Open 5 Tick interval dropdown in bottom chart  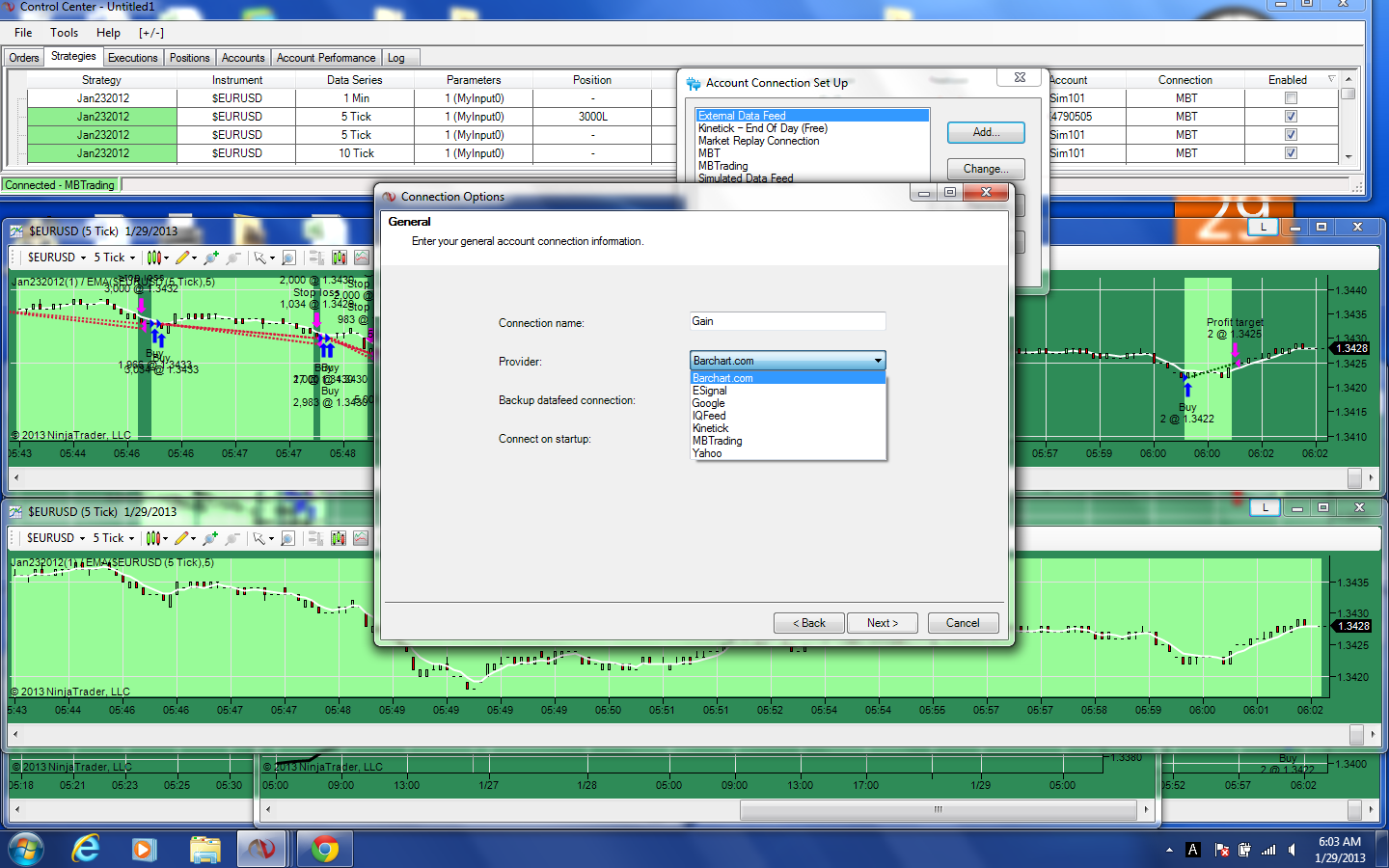(113, 538)
